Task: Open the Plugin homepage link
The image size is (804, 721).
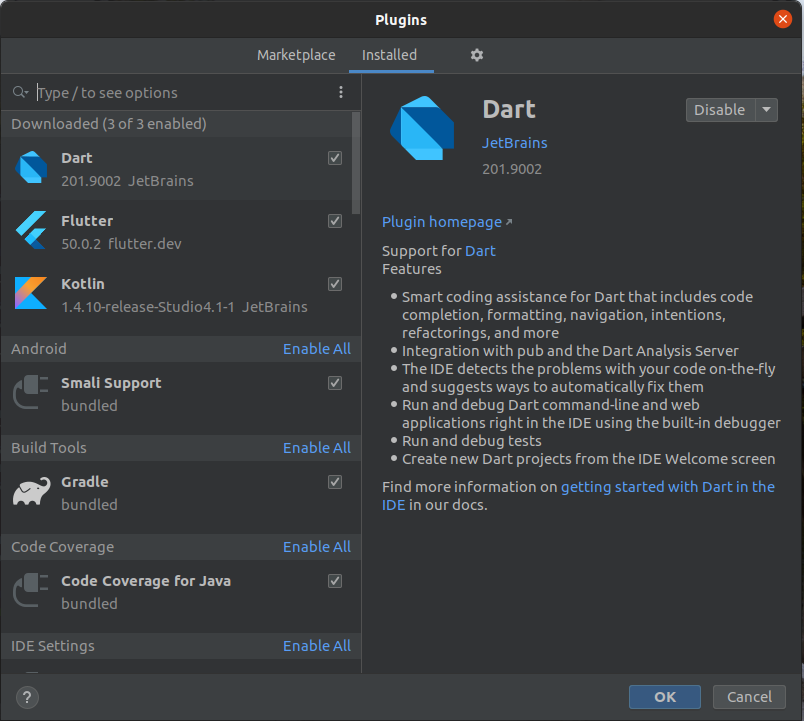Action: pyautogui.click(x=441, y=221)
